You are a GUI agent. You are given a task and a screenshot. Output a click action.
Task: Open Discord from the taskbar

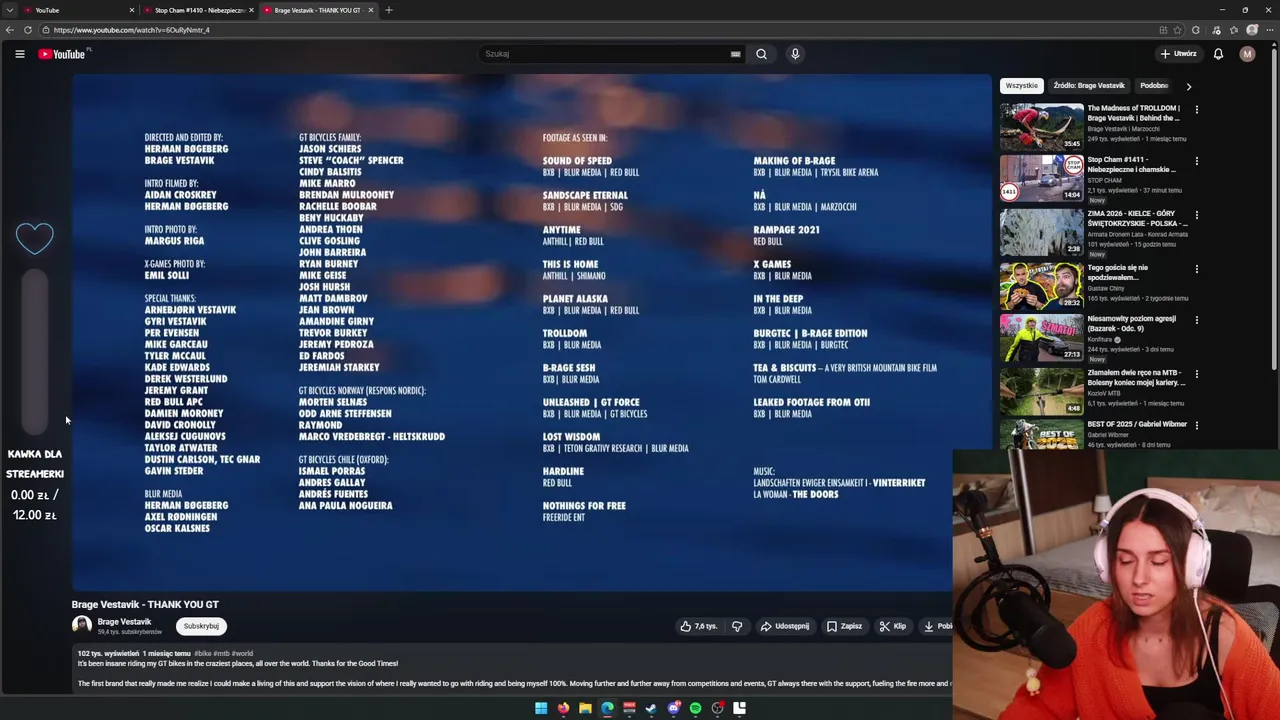(674, 708)
